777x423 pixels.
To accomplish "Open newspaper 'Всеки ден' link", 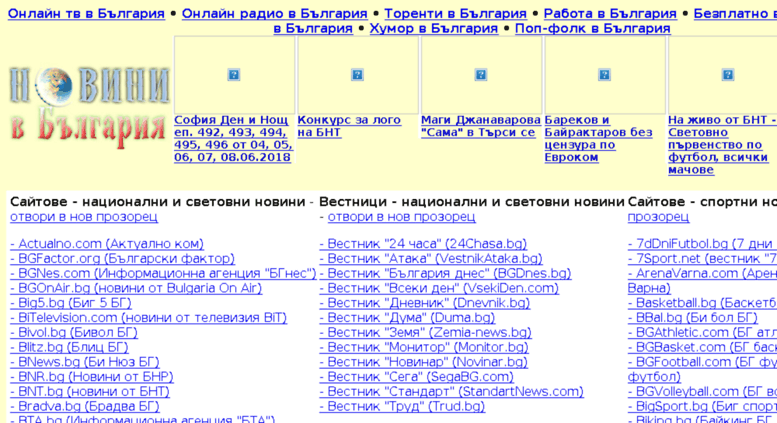I will (x=439, y=288).
